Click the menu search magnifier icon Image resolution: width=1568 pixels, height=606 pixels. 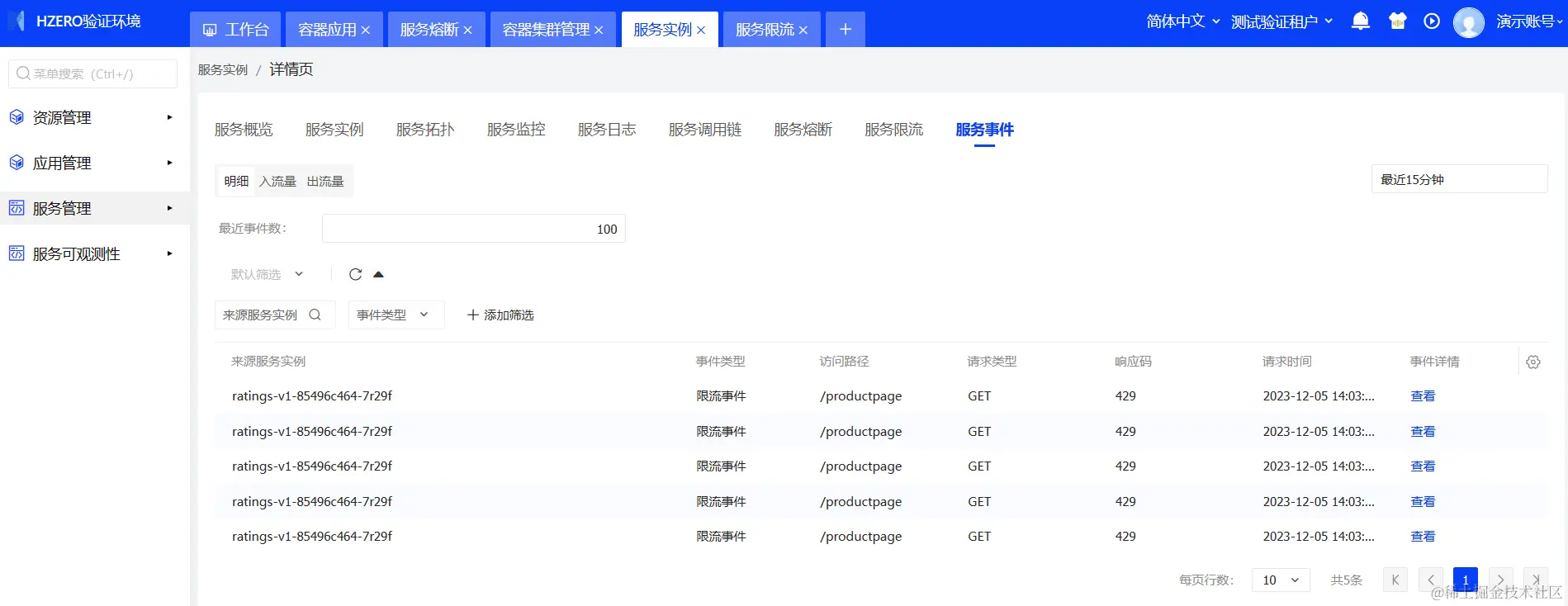23,73
